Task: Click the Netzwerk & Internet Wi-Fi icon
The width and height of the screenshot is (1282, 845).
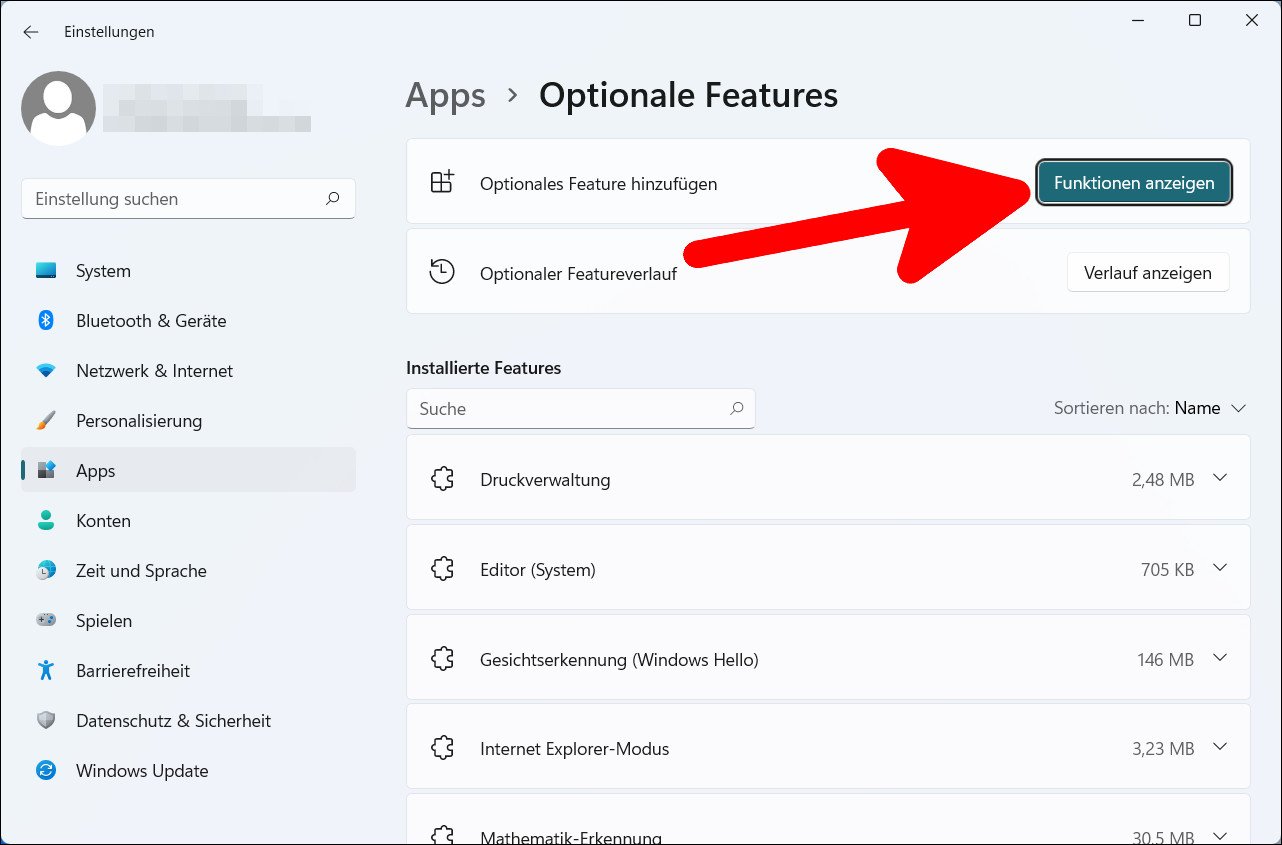Action: pyautogui.click(x=46, y=371)
